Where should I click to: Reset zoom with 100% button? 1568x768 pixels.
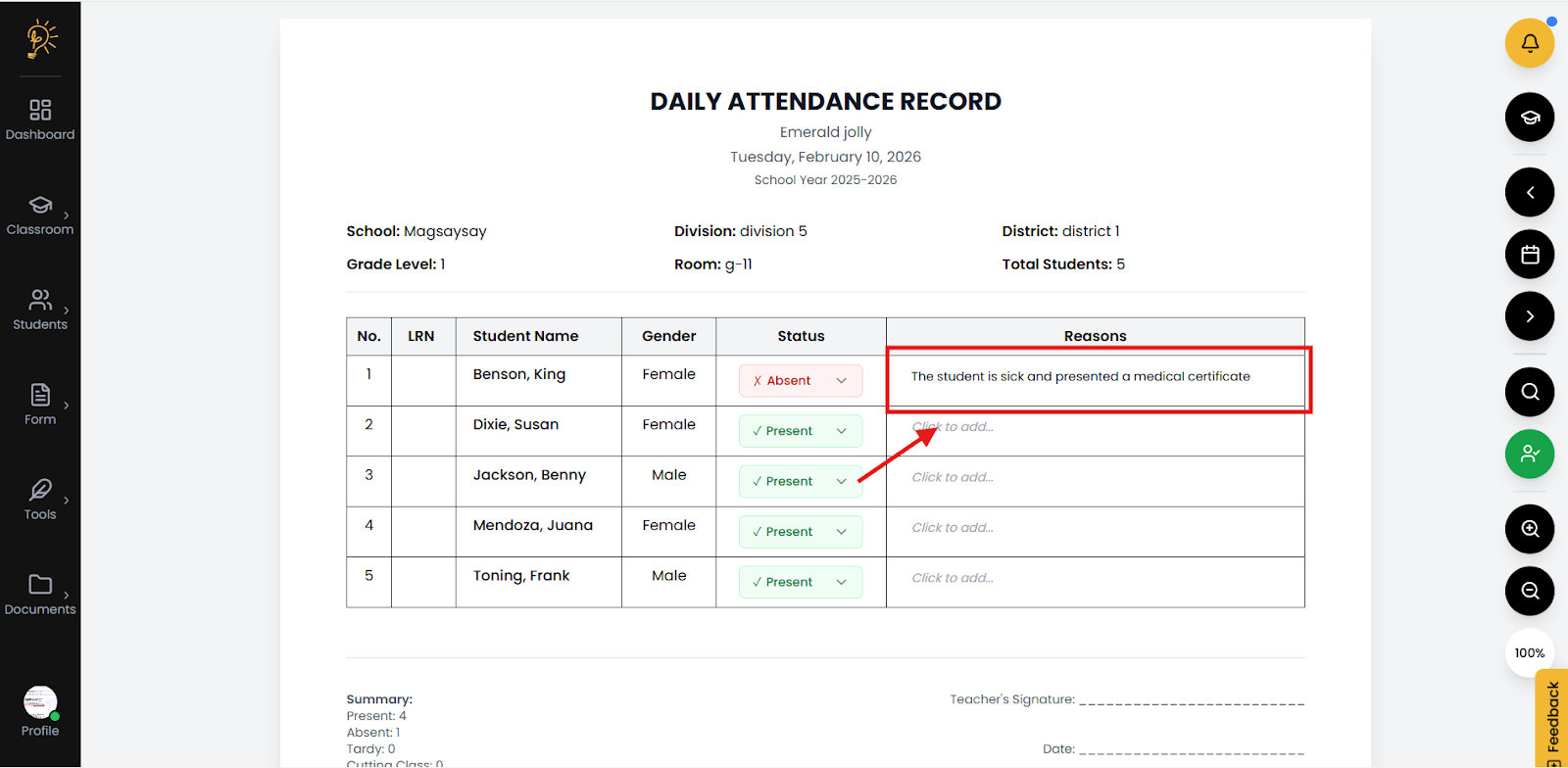coord(1529,653)
